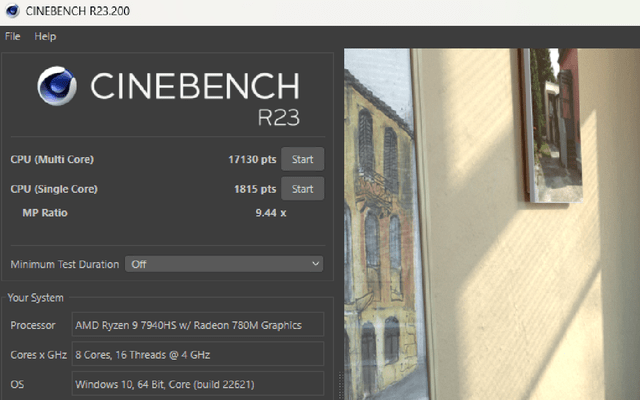Click the OS label
The height and width of the screenshot is (400, 640).
(17, 384)
